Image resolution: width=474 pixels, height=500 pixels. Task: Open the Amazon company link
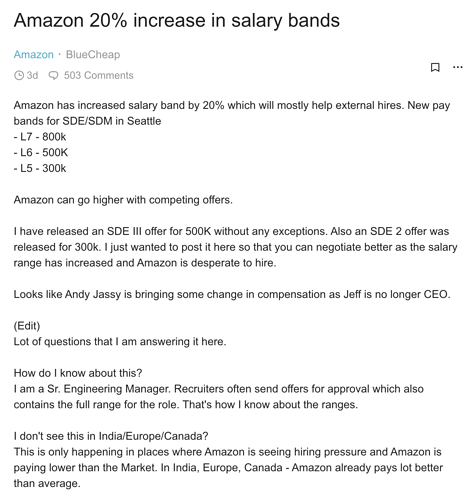pyautogui.click(x=33, y=54)
